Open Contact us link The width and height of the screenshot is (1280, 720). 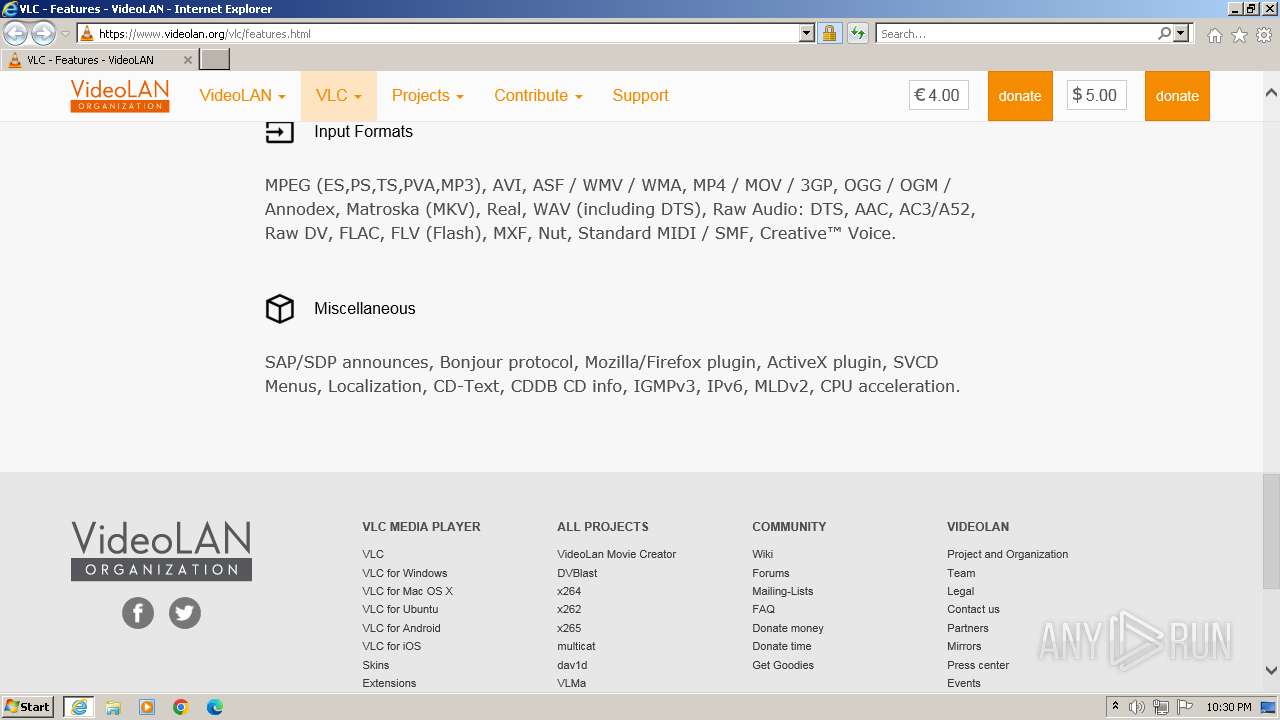coord(973,609)
